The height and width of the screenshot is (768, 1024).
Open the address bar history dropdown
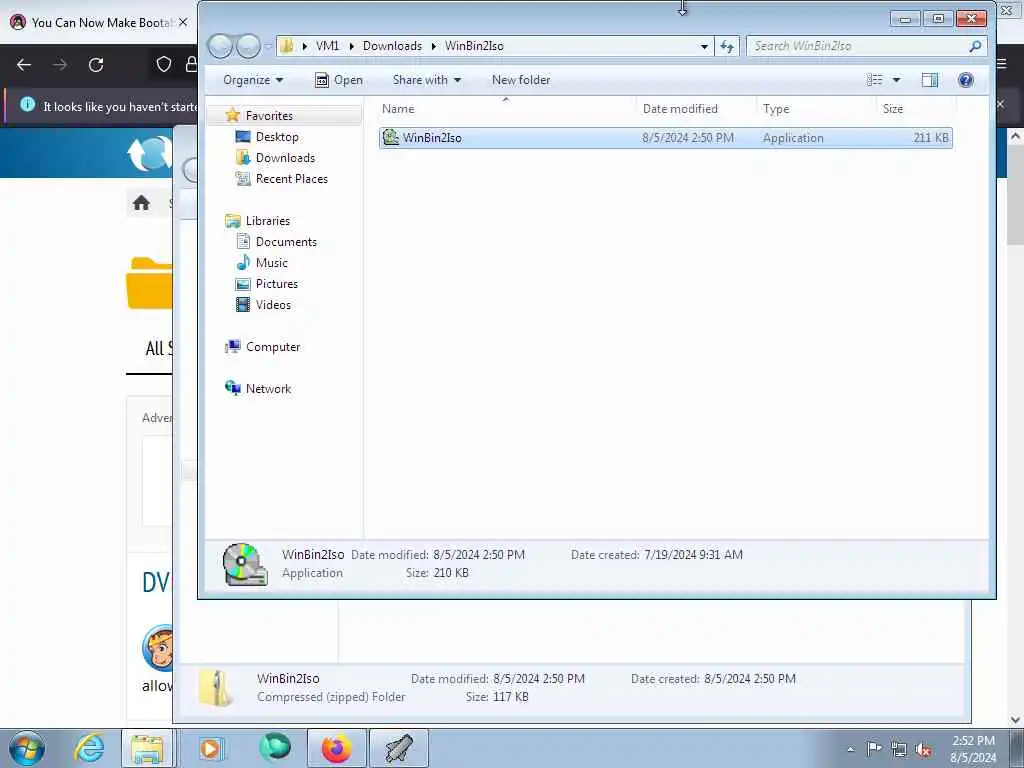(x=704, y=46)
